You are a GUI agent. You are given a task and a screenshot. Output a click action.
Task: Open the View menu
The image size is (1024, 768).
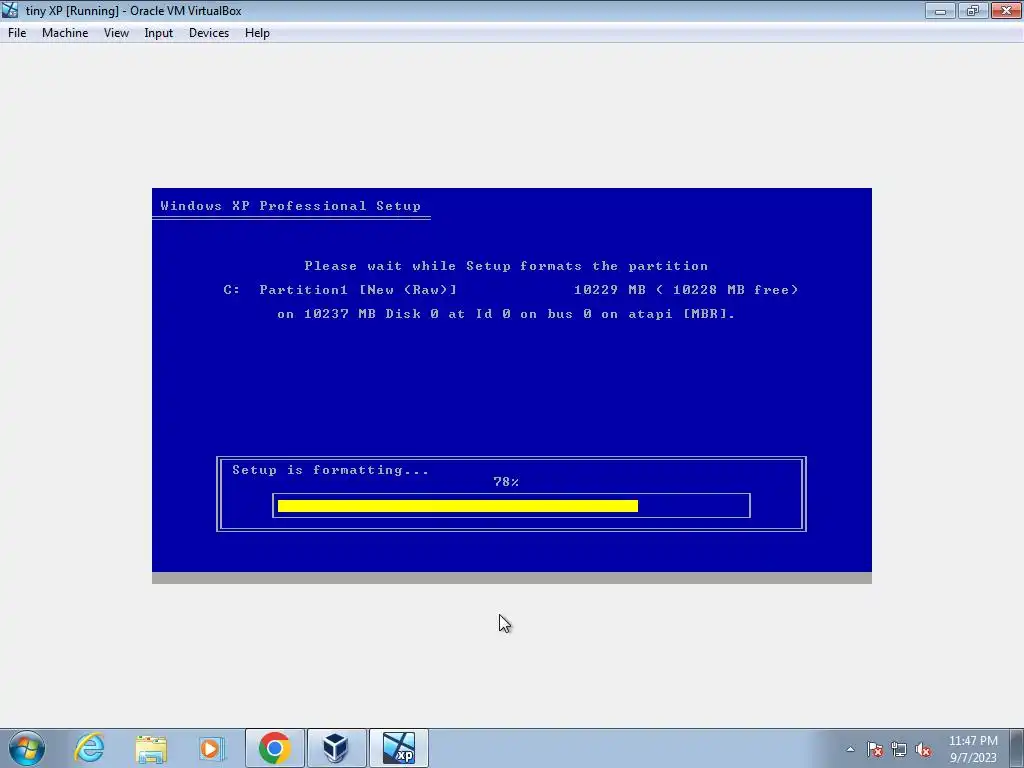(116, 33)
